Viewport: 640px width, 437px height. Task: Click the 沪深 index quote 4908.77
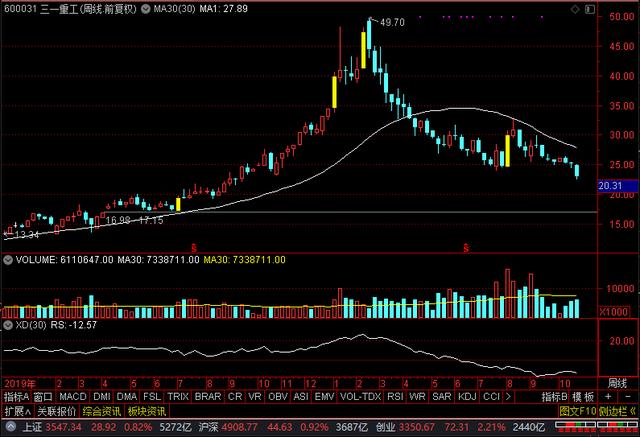pyautogui.click(x=240, y=427)
